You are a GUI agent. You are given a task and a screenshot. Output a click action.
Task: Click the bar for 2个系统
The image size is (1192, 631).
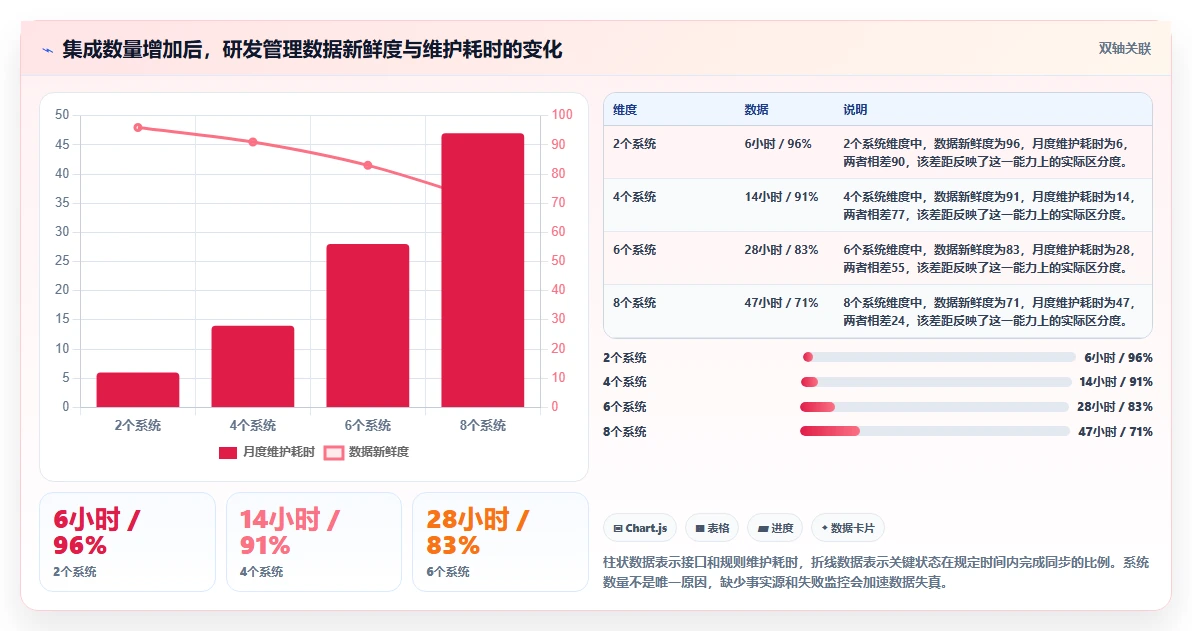(138, 389)
